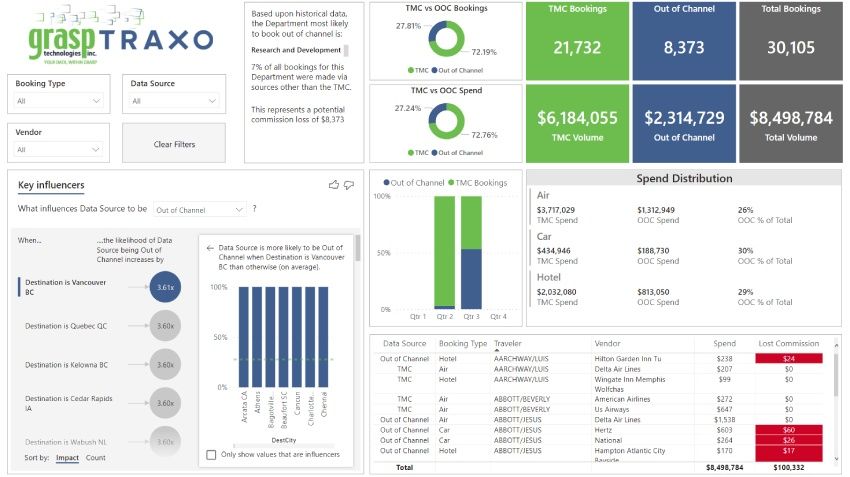Screen dimensions: 850x477
Task: Sort influencers by Impact
Action: click(x=67, y=457)
